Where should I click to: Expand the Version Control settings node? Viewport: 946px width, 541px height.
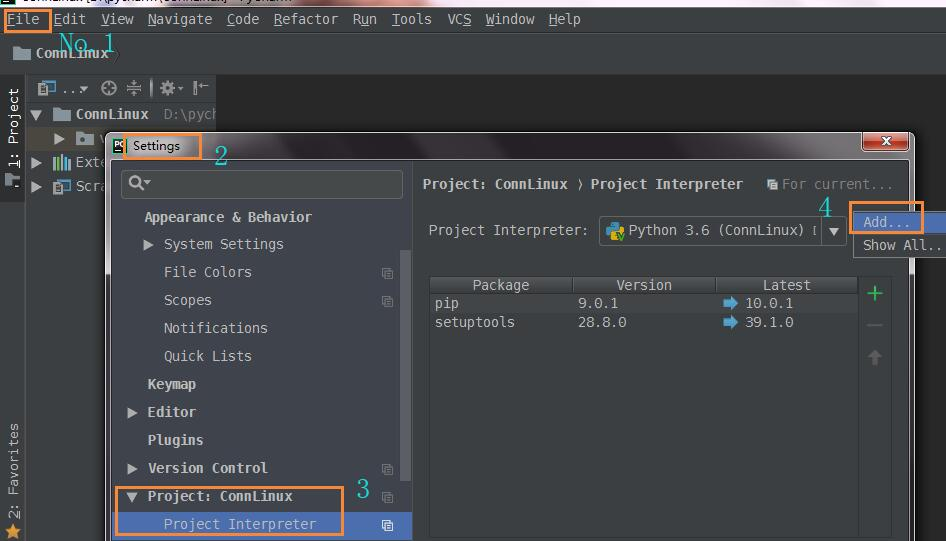coord(133,468)
